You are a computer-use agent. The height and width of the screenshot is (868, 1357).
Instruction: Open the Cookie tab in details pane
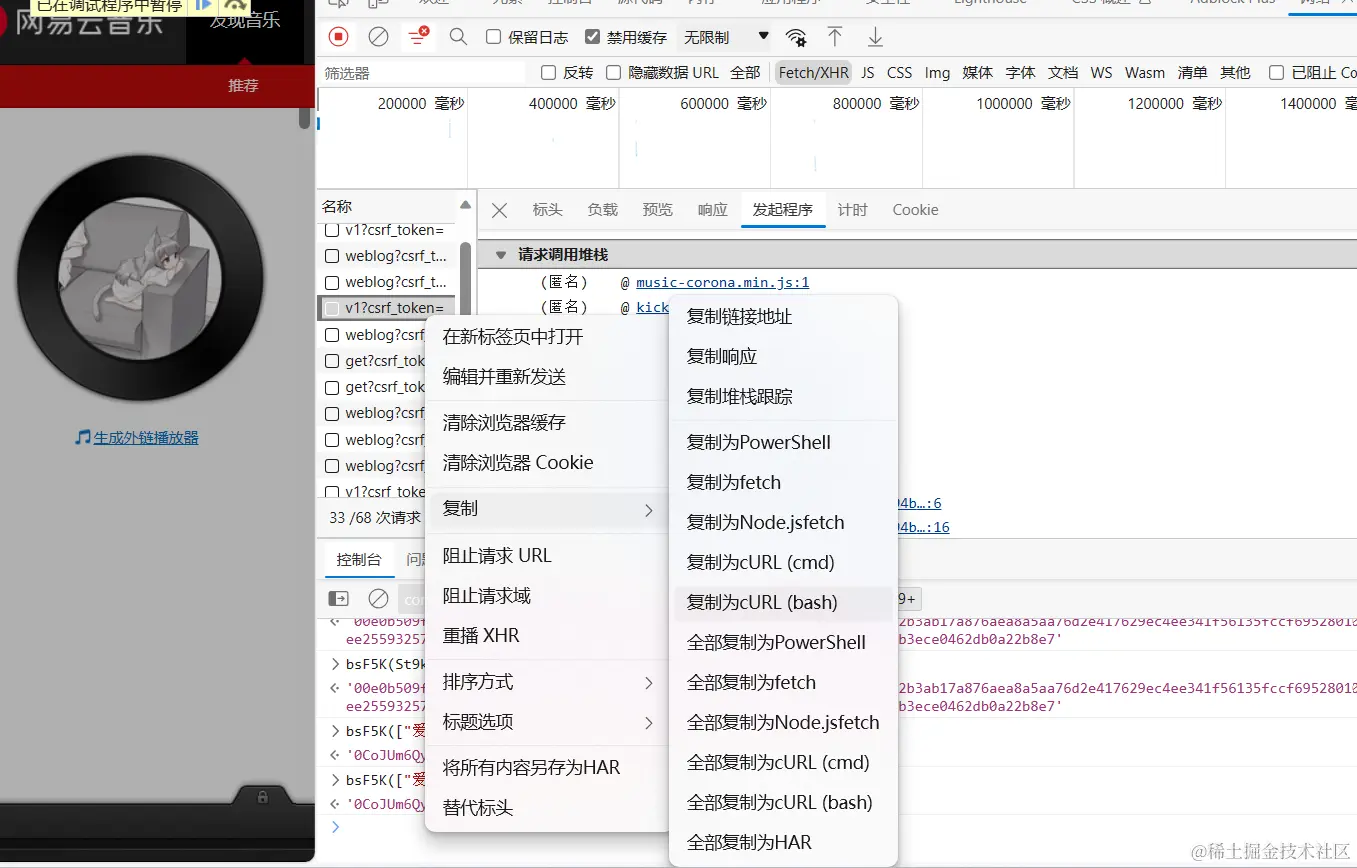(x=915, y=210)
